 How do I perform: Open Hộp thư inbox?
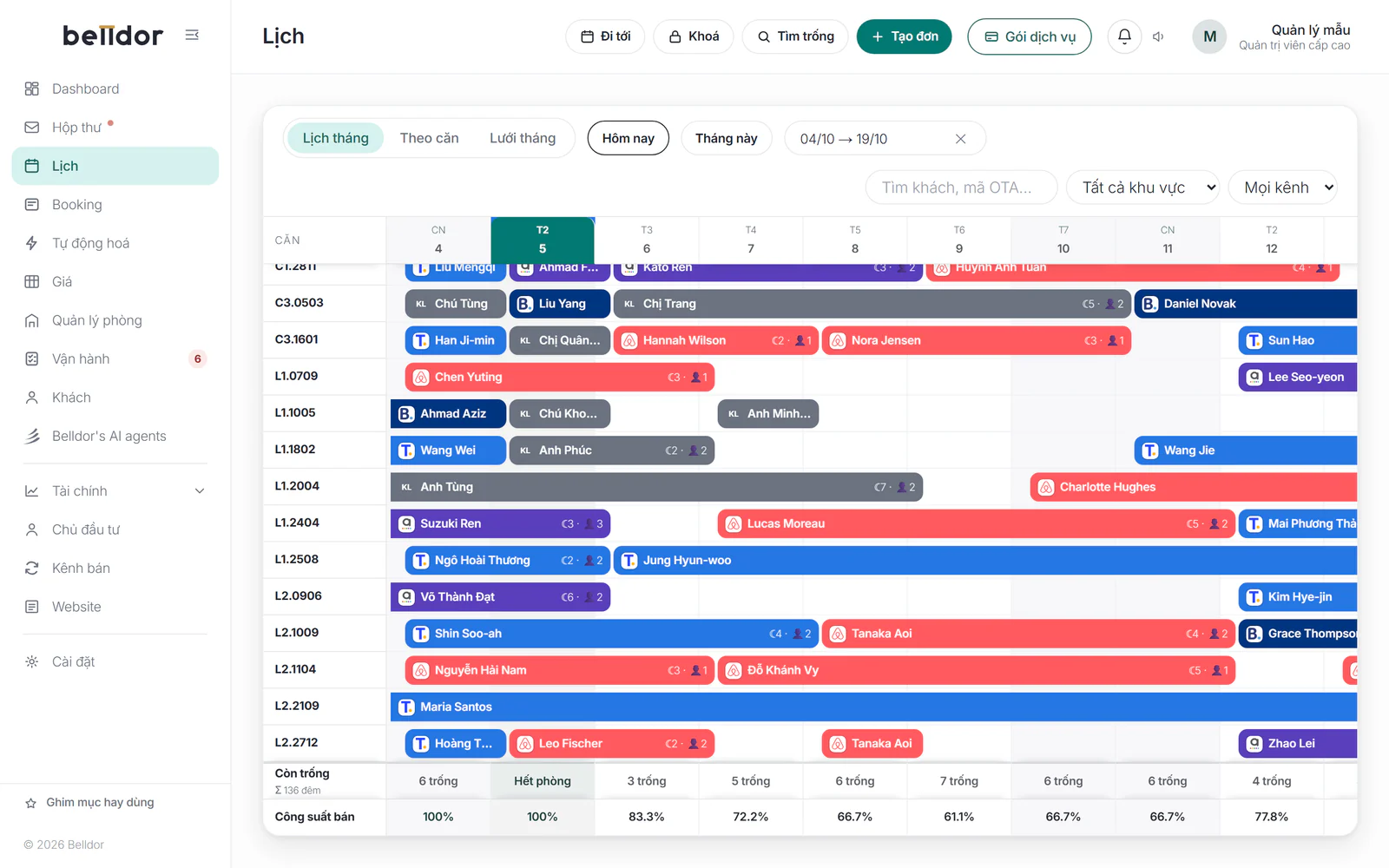click(x=115, y=128)
